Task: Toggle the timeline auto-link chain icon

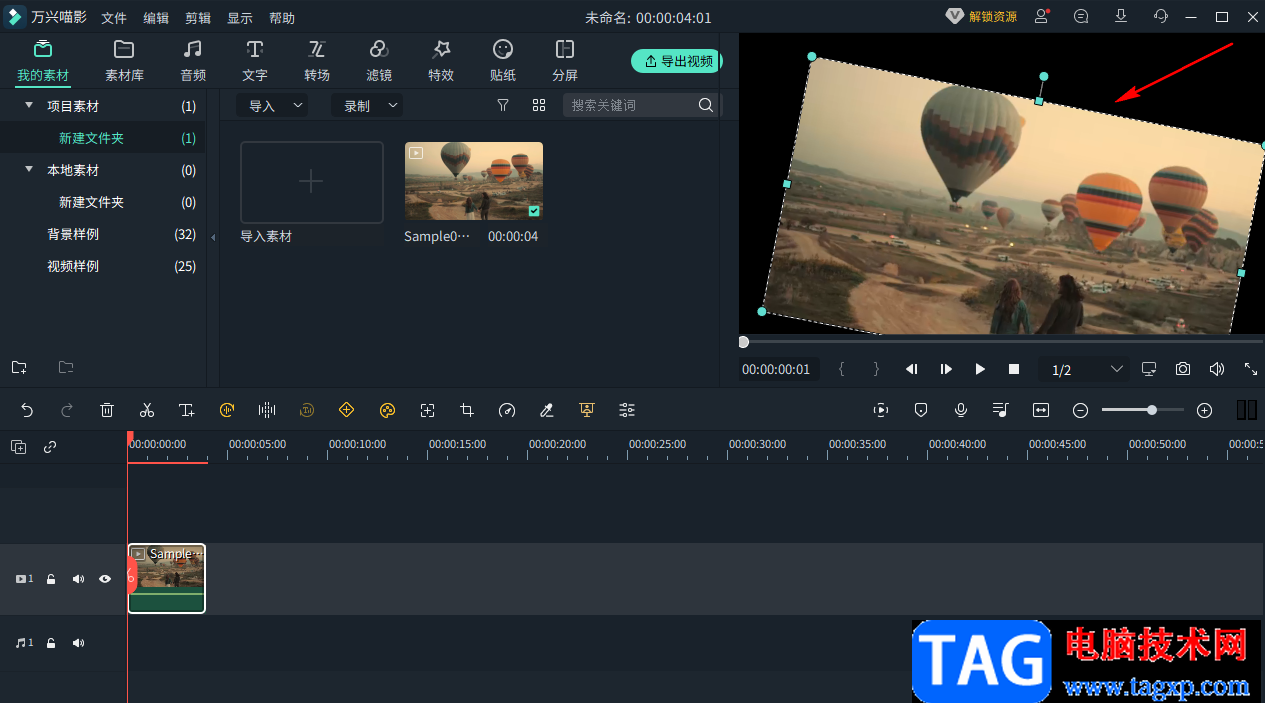Action: 50,447
